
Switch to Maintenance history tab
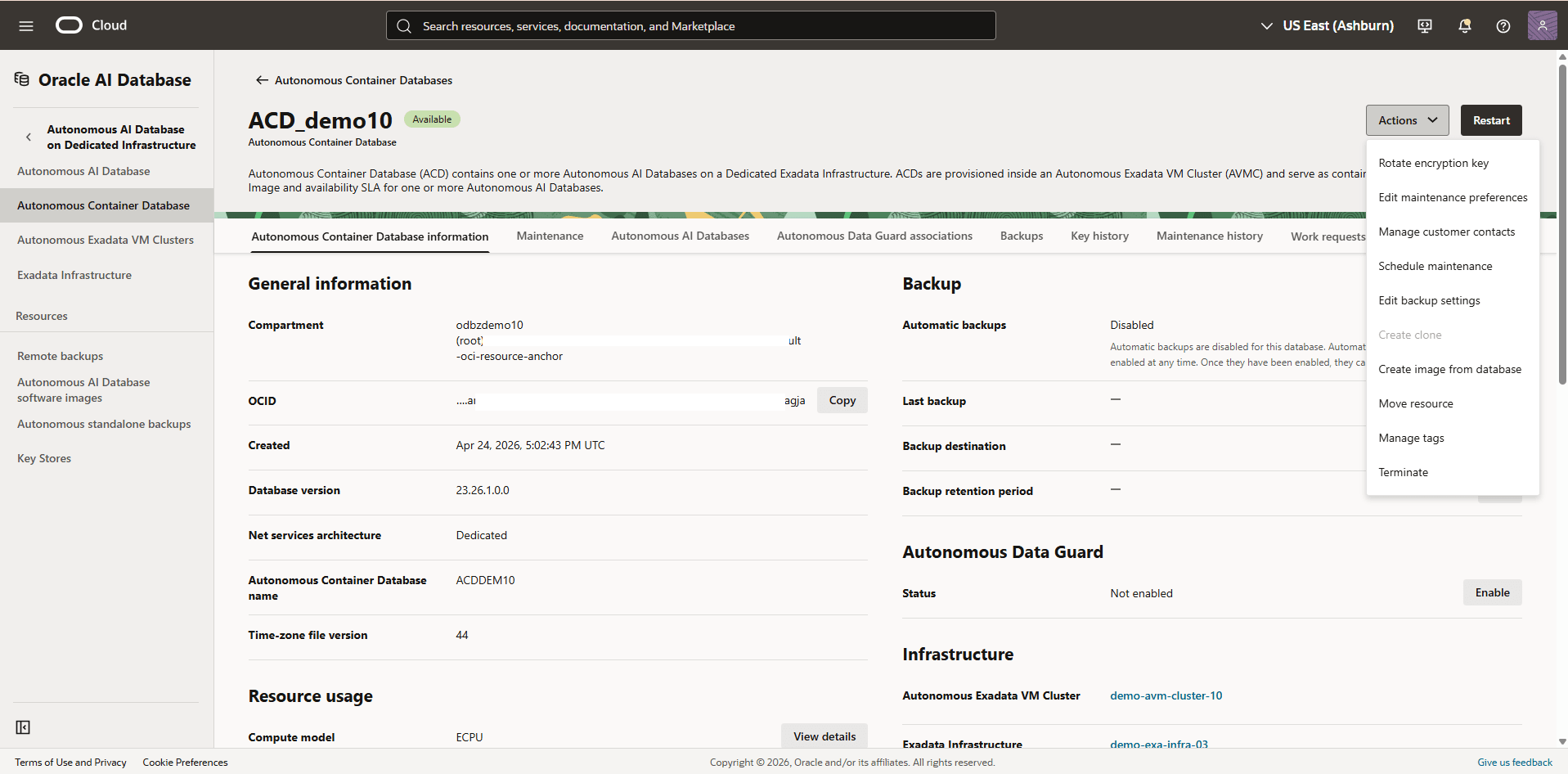(1209, 236)
